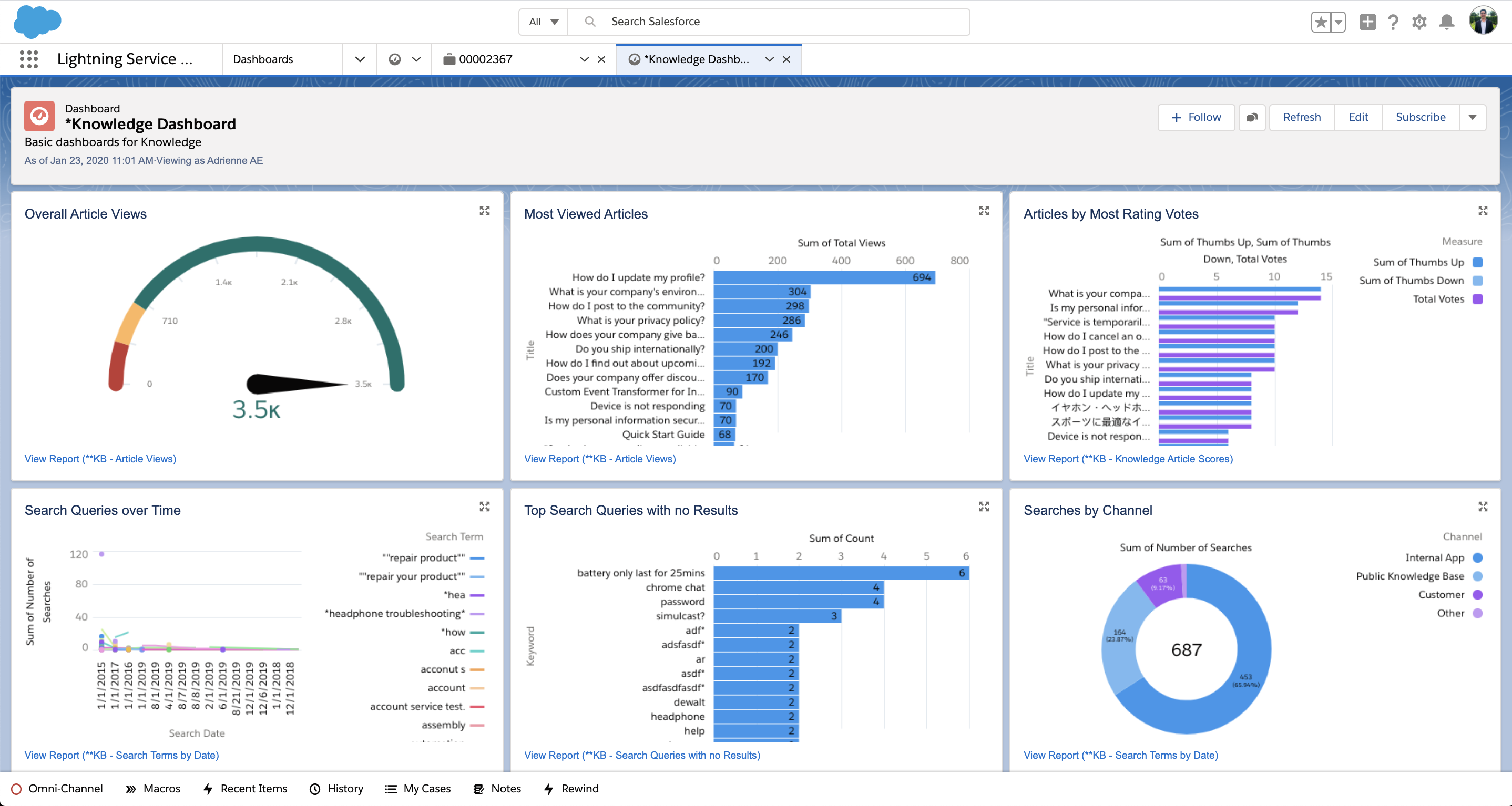Open the App Launcher grid icon
The image size is (1512, 806).
pos(29,59)
